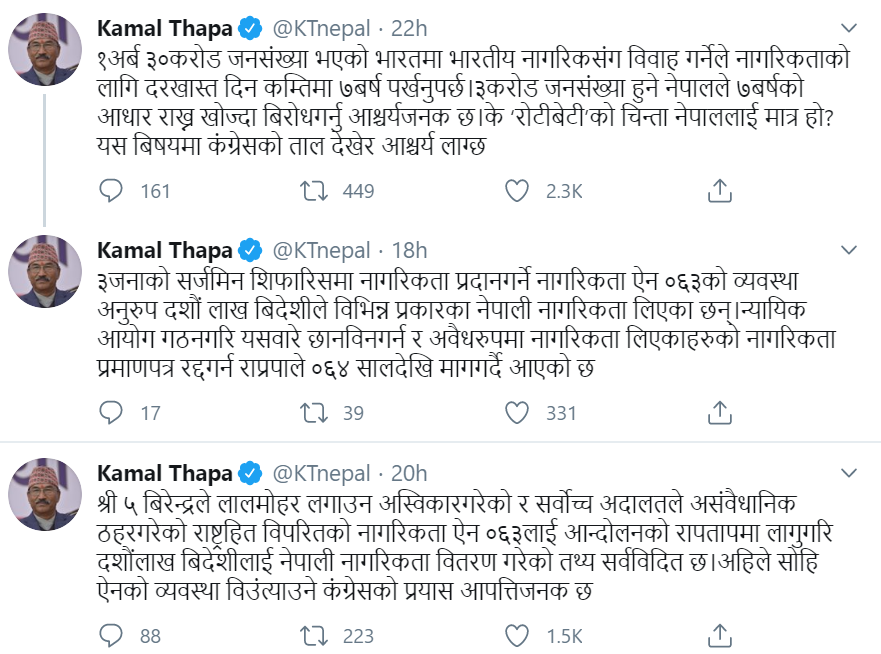Expand the options chevron on the 18h tweet
Image resolution: width=881 pixels, height=654 pixels.
848,250
